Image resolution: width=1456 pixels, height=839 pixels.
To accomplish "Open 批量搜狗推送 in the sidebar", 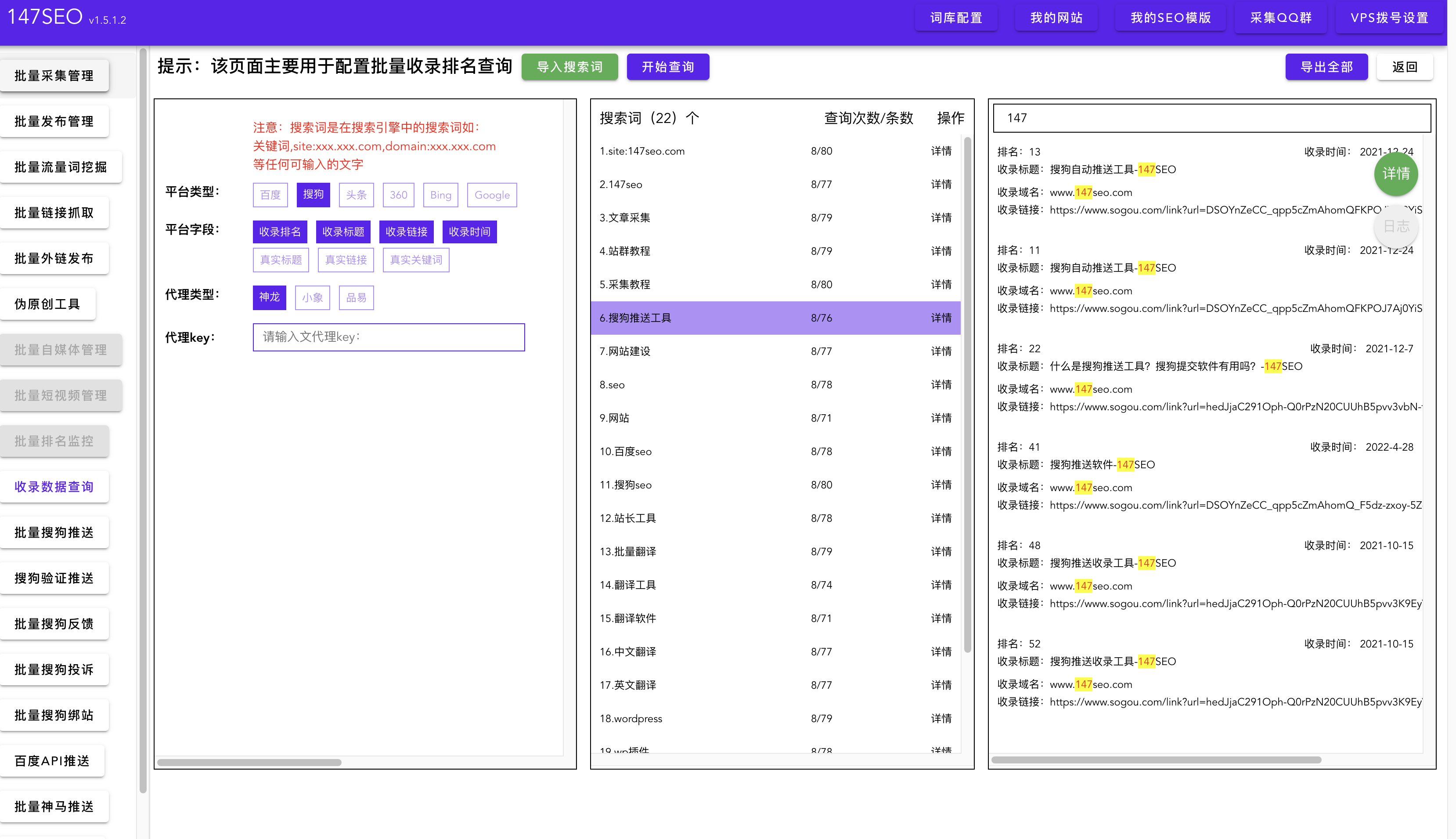I will 54,532.
